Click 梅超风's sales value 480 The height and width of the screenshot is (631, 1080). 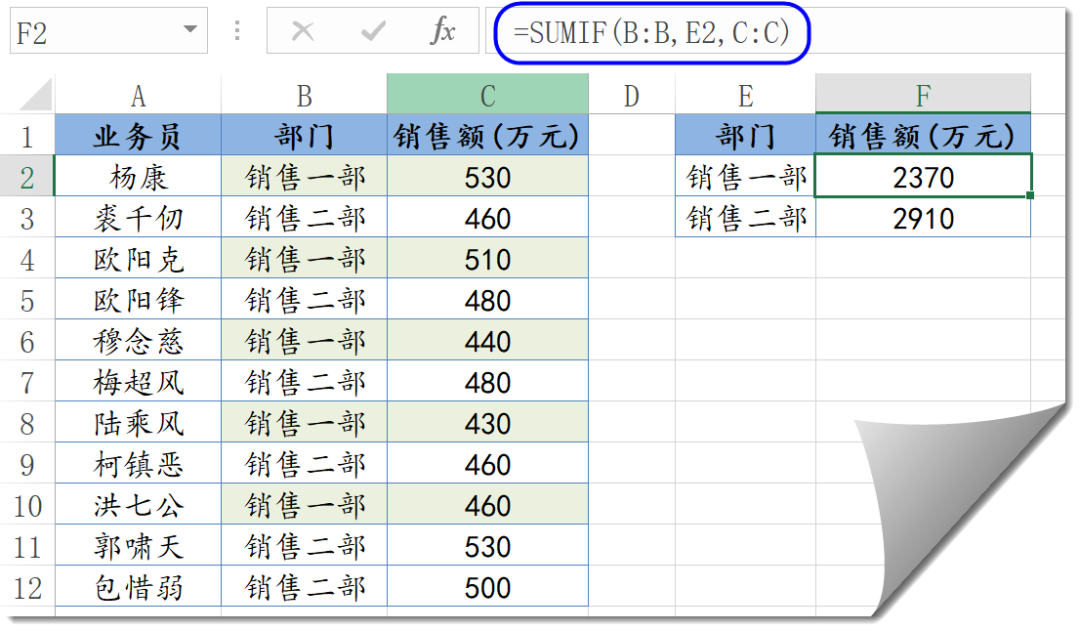(x=488, y=382)
